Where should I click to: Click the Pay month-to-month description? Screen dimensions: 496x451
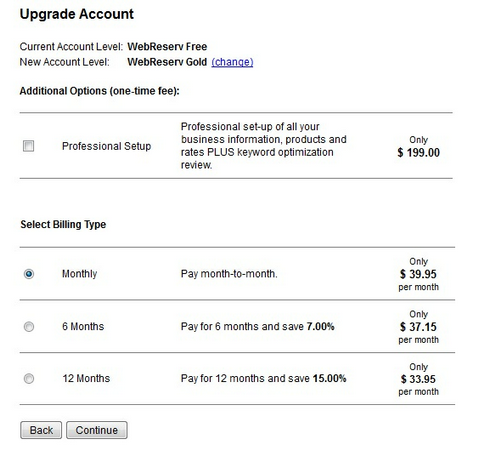pos(229,274)
